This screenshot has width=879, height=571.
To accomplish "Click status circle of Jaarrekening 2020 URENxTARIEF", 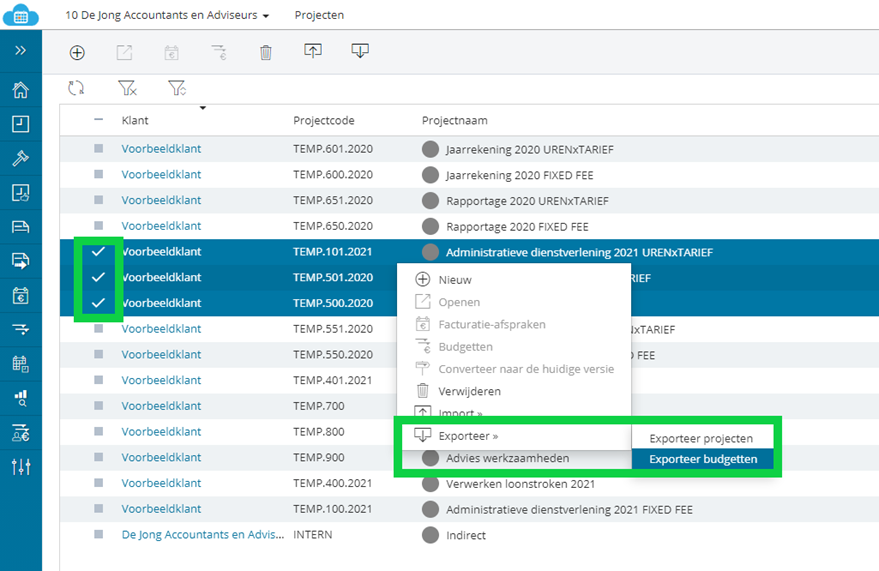I will 430,150.
